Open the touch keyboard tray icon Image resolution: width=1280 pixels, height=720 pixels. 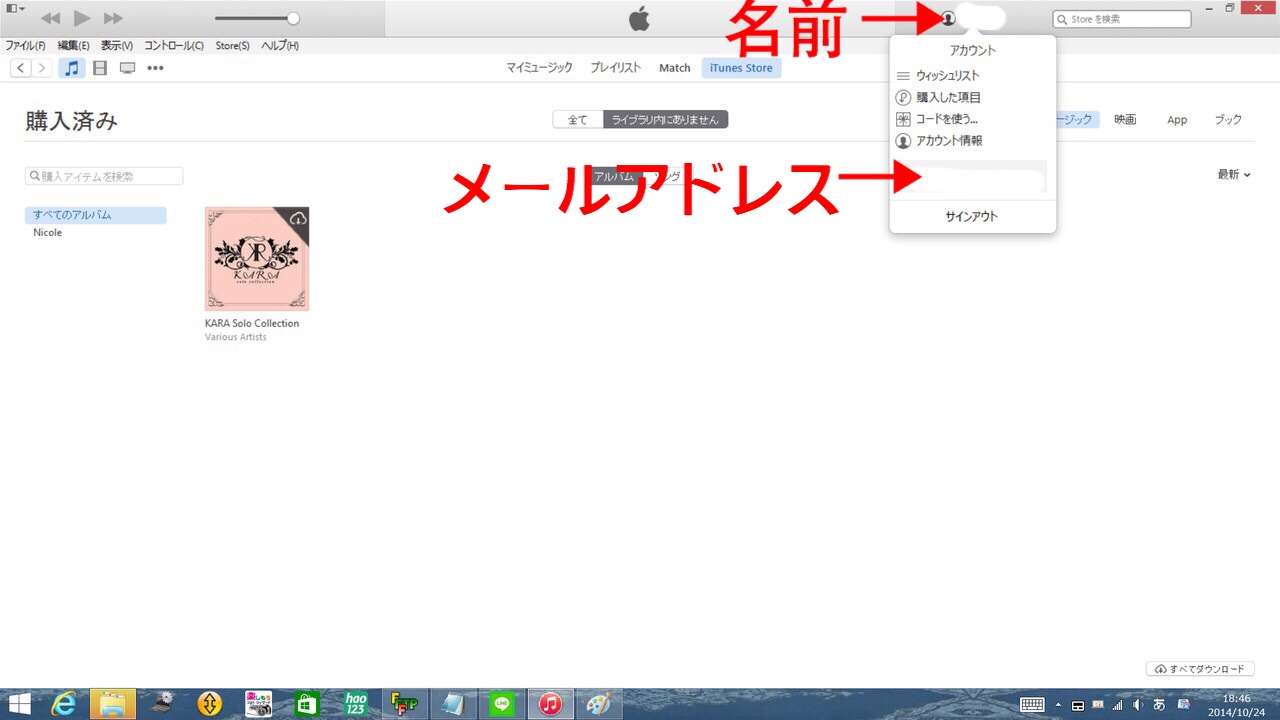1032,704
